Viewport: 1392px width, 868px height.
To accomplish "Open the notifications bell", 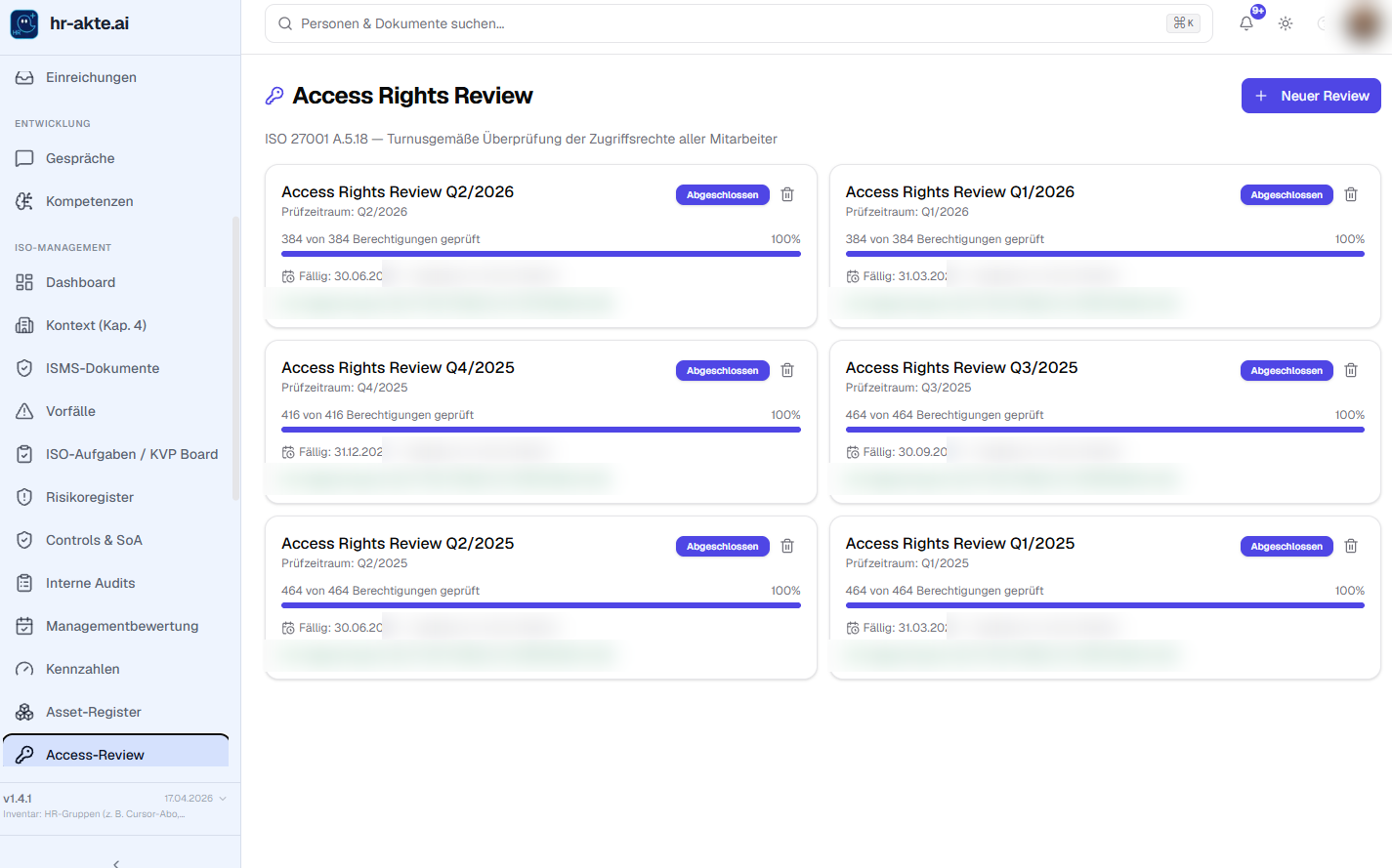I will (x=1246, y=23).
